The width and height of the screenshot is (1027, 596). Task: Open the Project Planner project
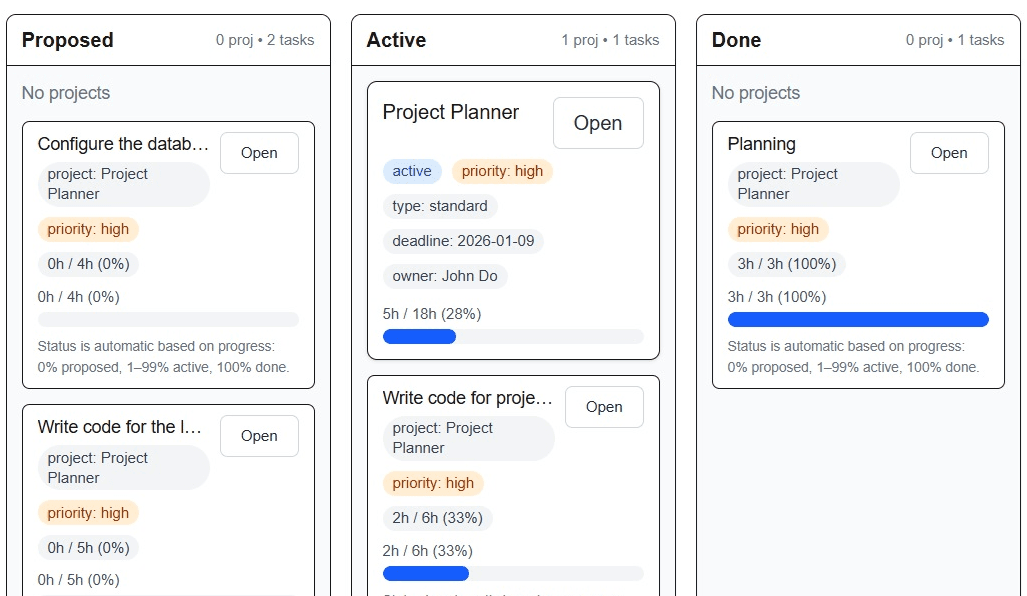597,123
